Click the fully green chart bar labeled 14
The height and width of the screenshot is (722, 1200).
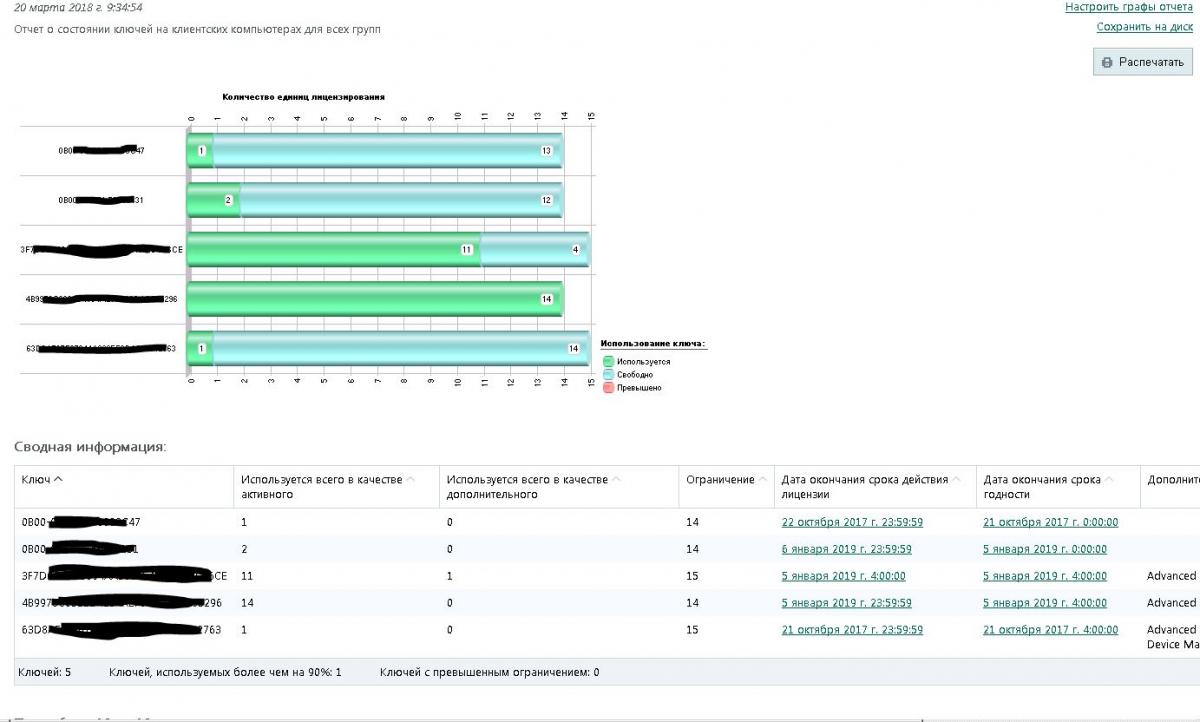(x=375, y=298)
